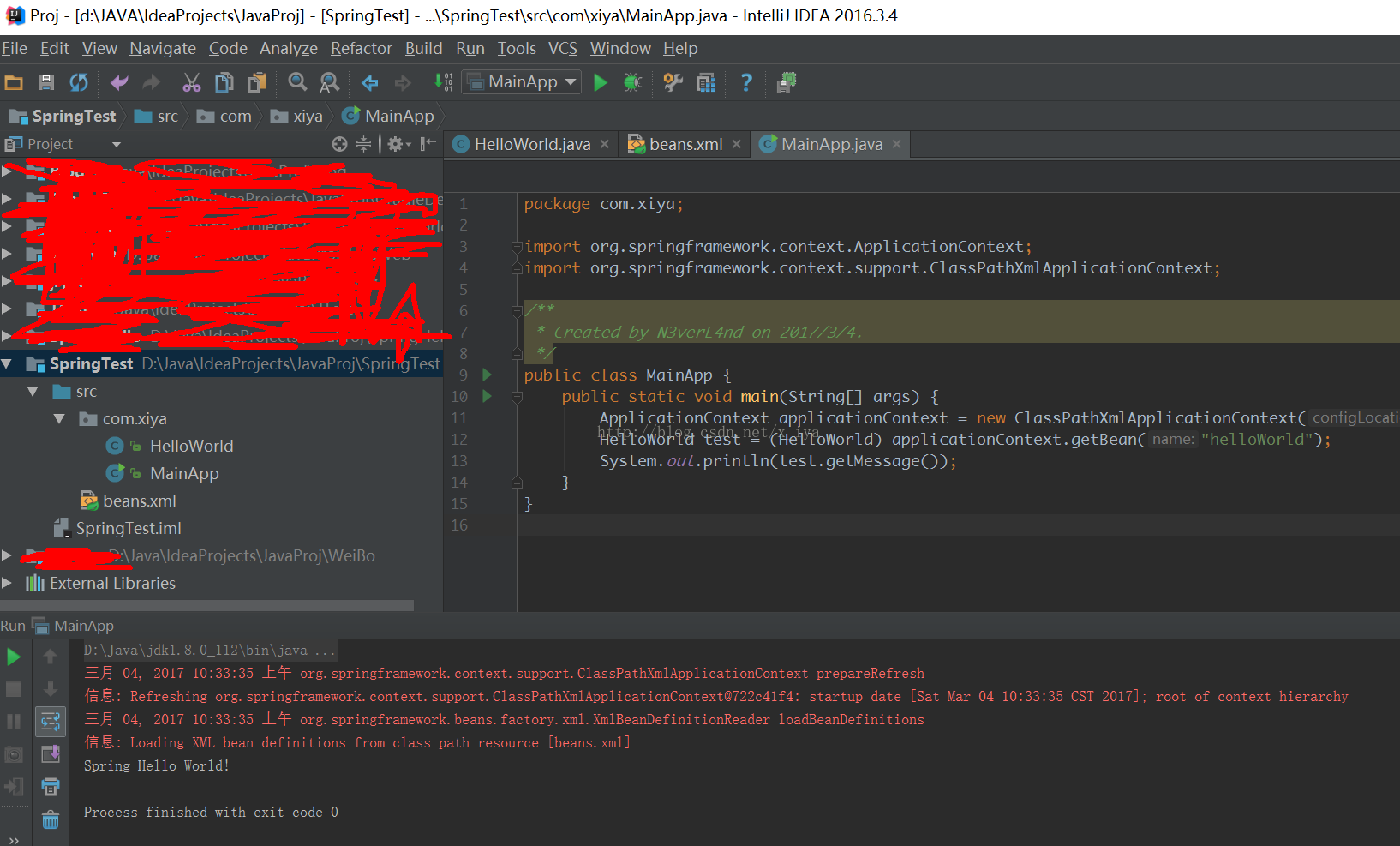
Task: Click the last toolbar icon after Help
Action: pyautogui.click(x=786, y=82)
